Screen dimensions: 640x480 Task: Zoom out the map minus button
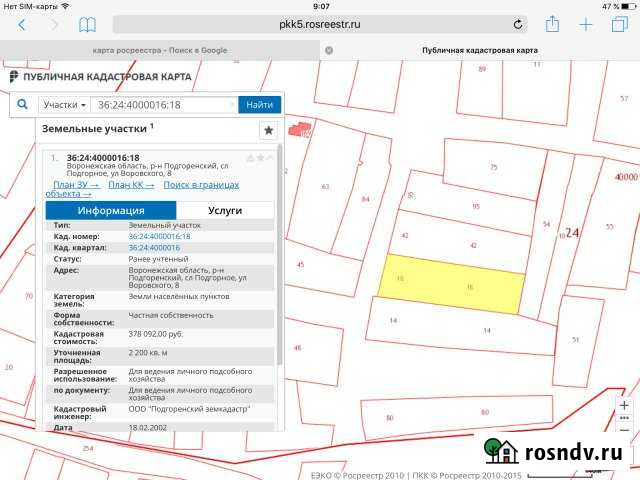pyautogui.click(x=624, y=430)
